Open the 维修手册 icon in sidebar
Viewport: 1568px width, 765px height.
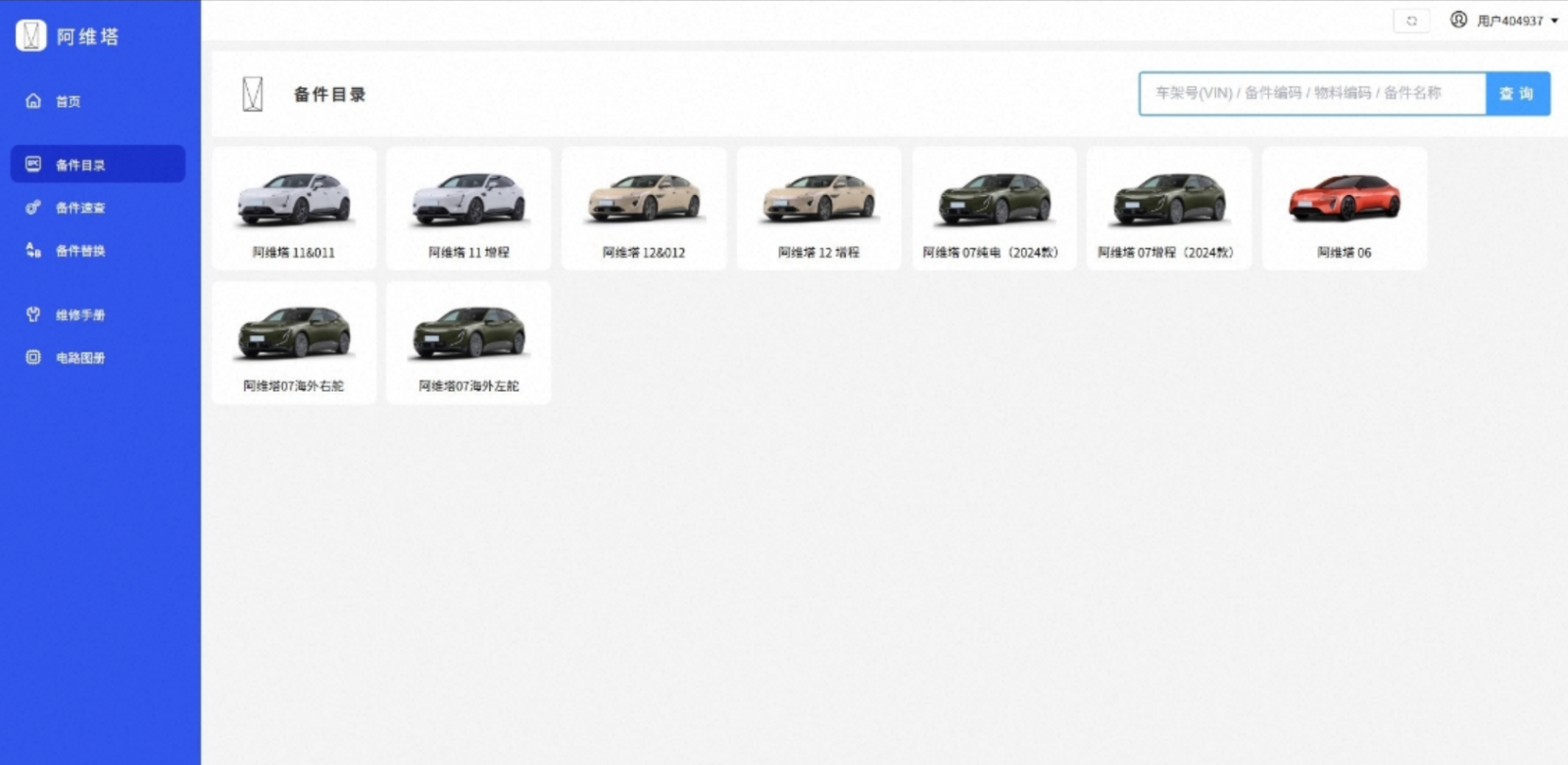(x=33, y=314)
